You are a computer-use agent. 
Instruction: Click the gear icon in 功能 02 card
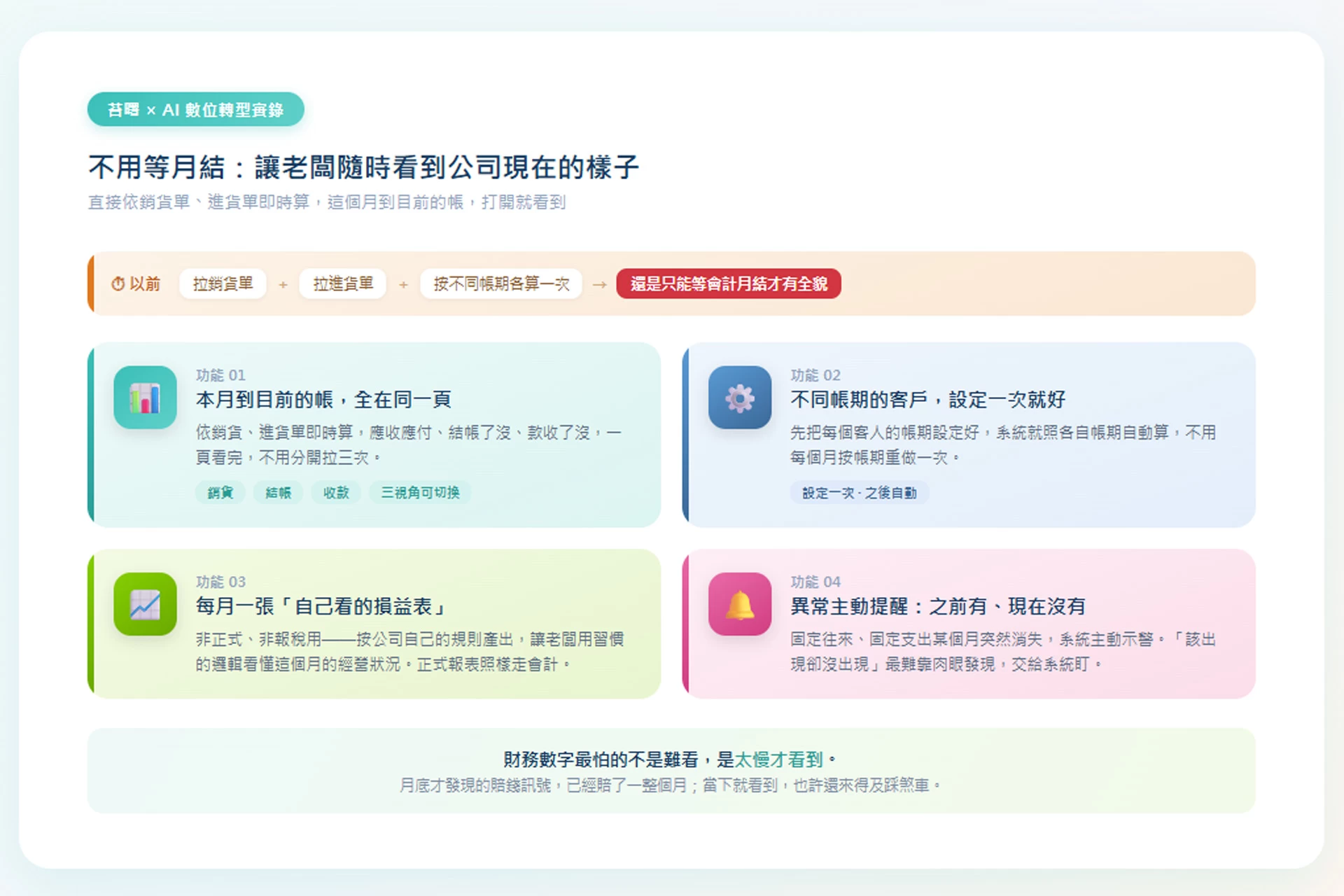pyautogui.click(x=740, y=398)
